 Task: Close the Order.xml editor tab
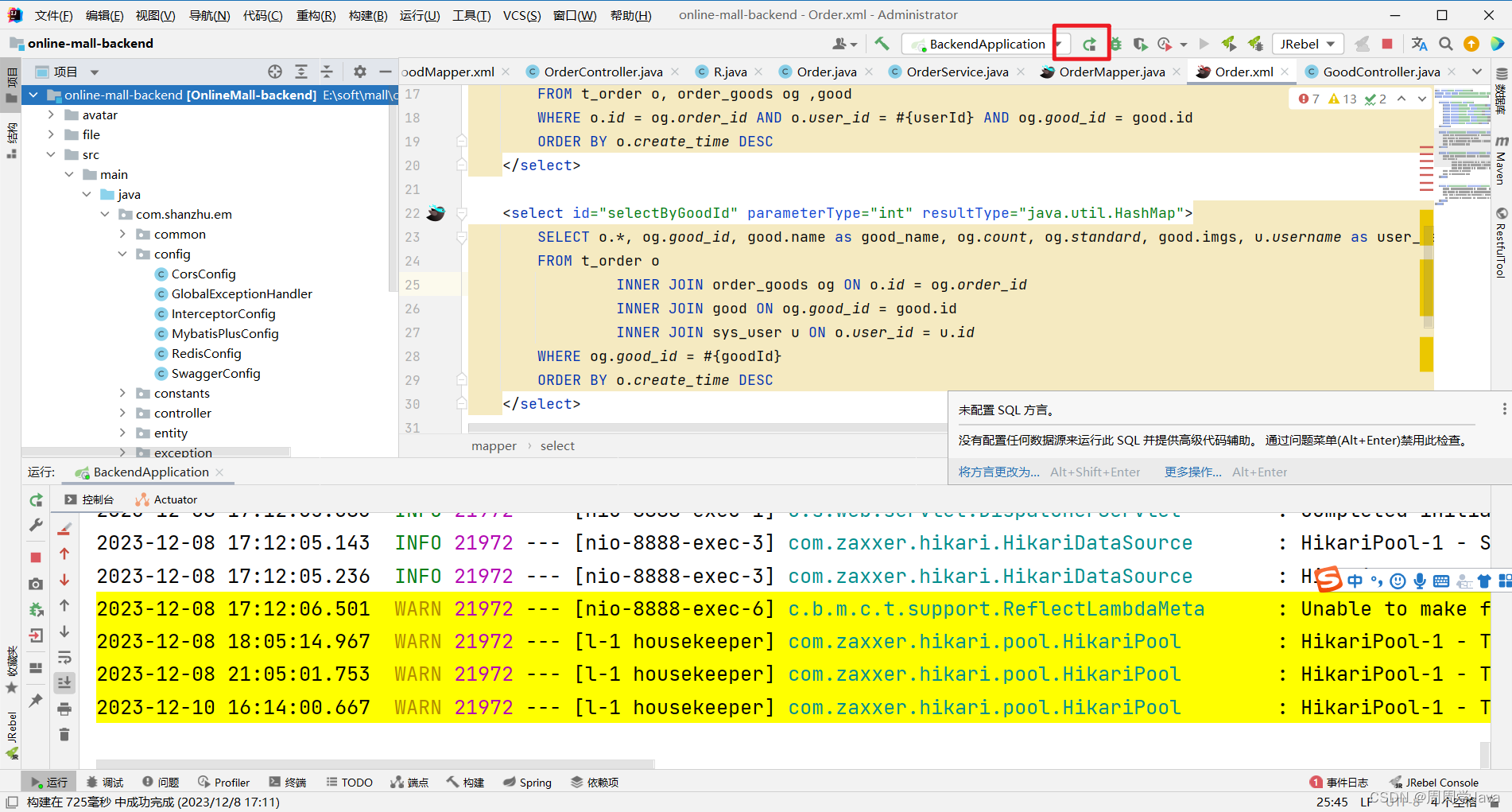[x=1285, y=72]
